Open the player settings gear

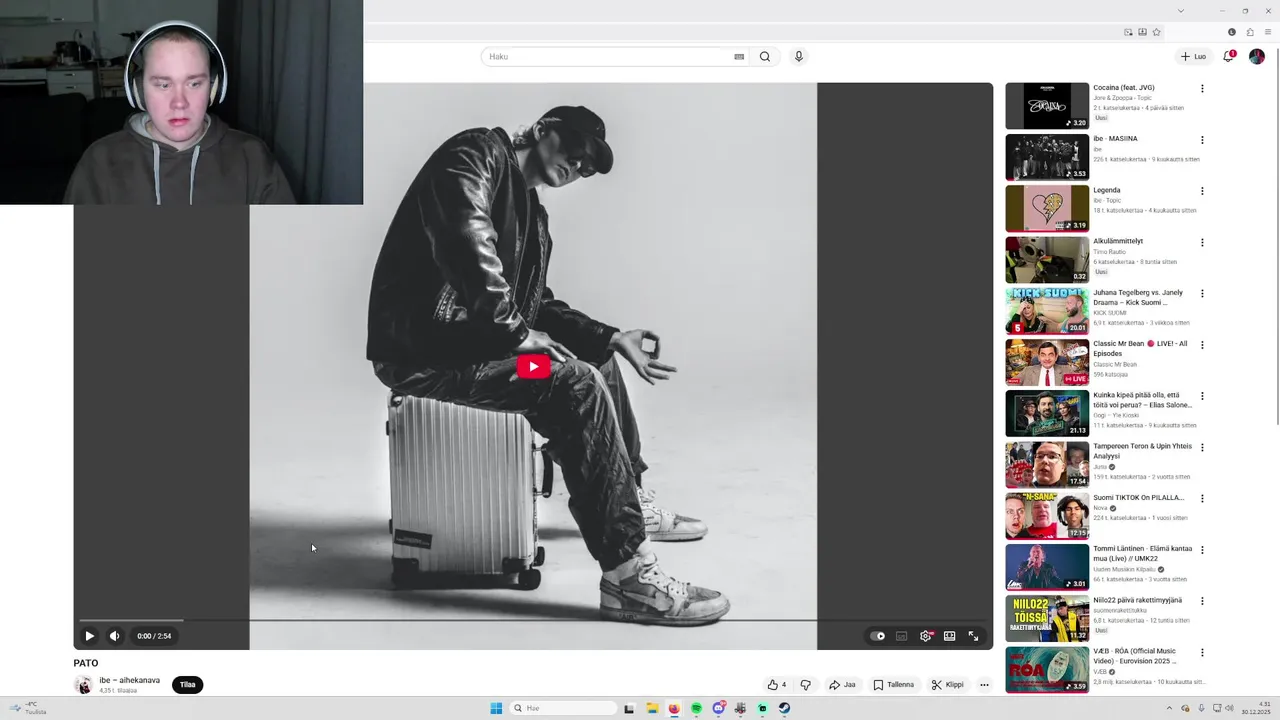926,636
